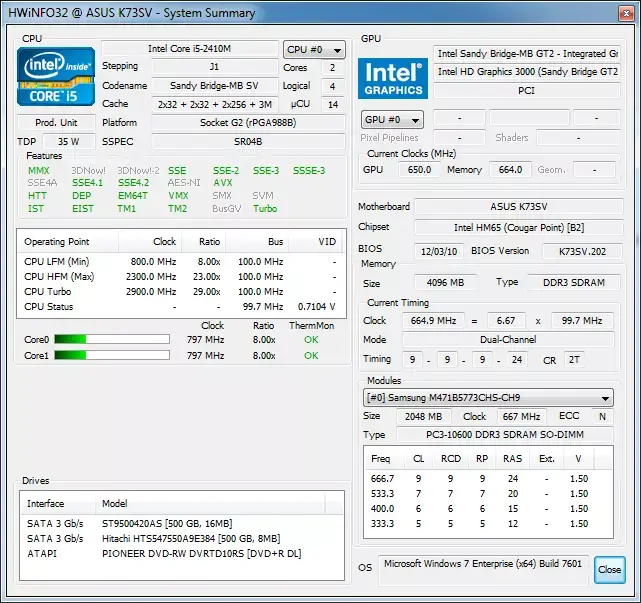
Task: Click the GPU memory clock 664.0 value
Action: tap(511, 170)
